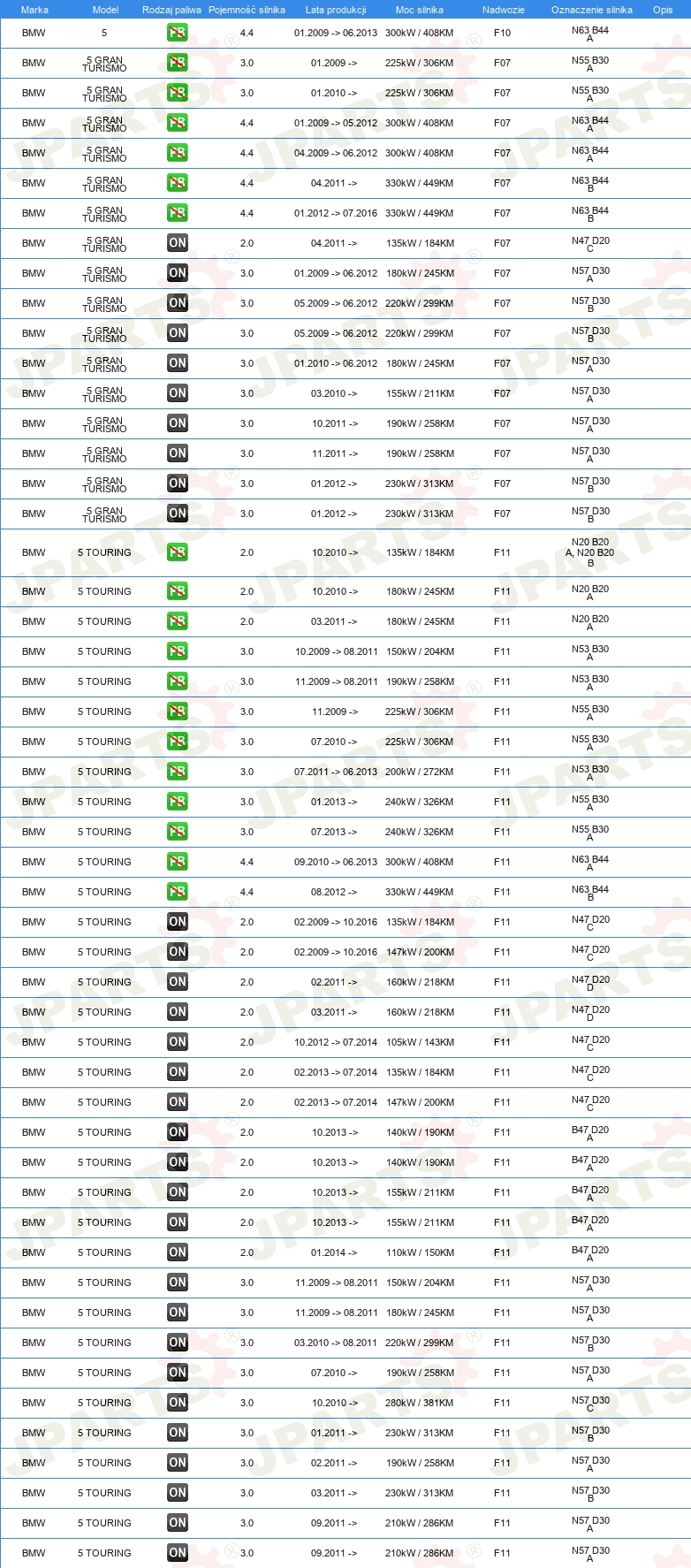The width and height of the screenshot is (691, 1568).
Task: Click petrol icon for Gran Turismo 01.2010 225kW row
Action: [177, 93]
